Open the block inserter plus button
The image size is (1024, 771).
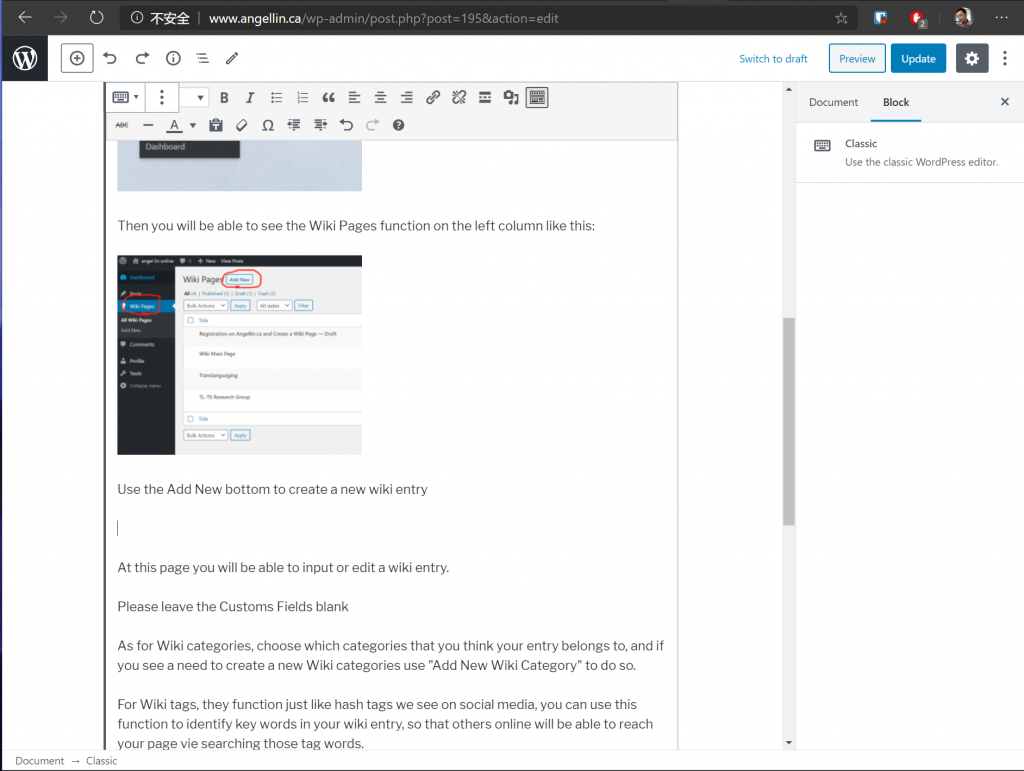77,58
